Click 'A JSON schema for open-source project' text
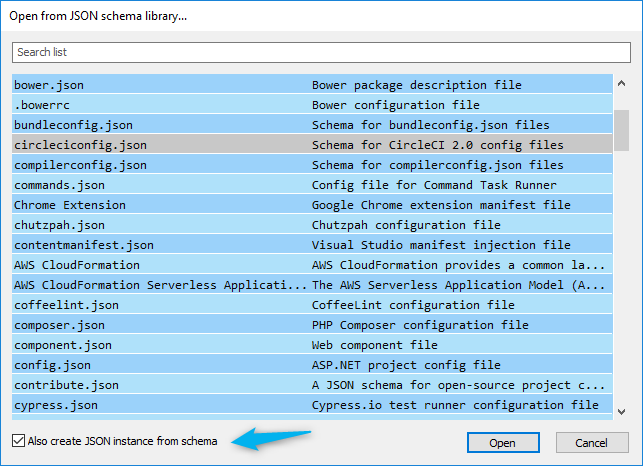 click(x=441, y=385)
